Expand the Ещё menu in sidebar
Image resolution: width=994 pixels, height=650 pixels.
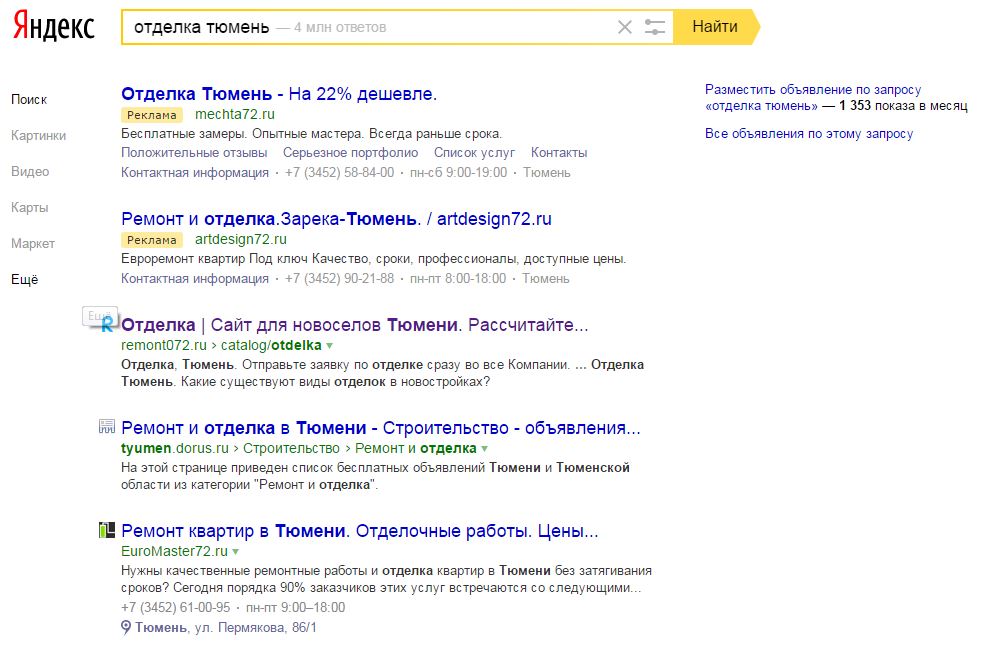[25, 280]
